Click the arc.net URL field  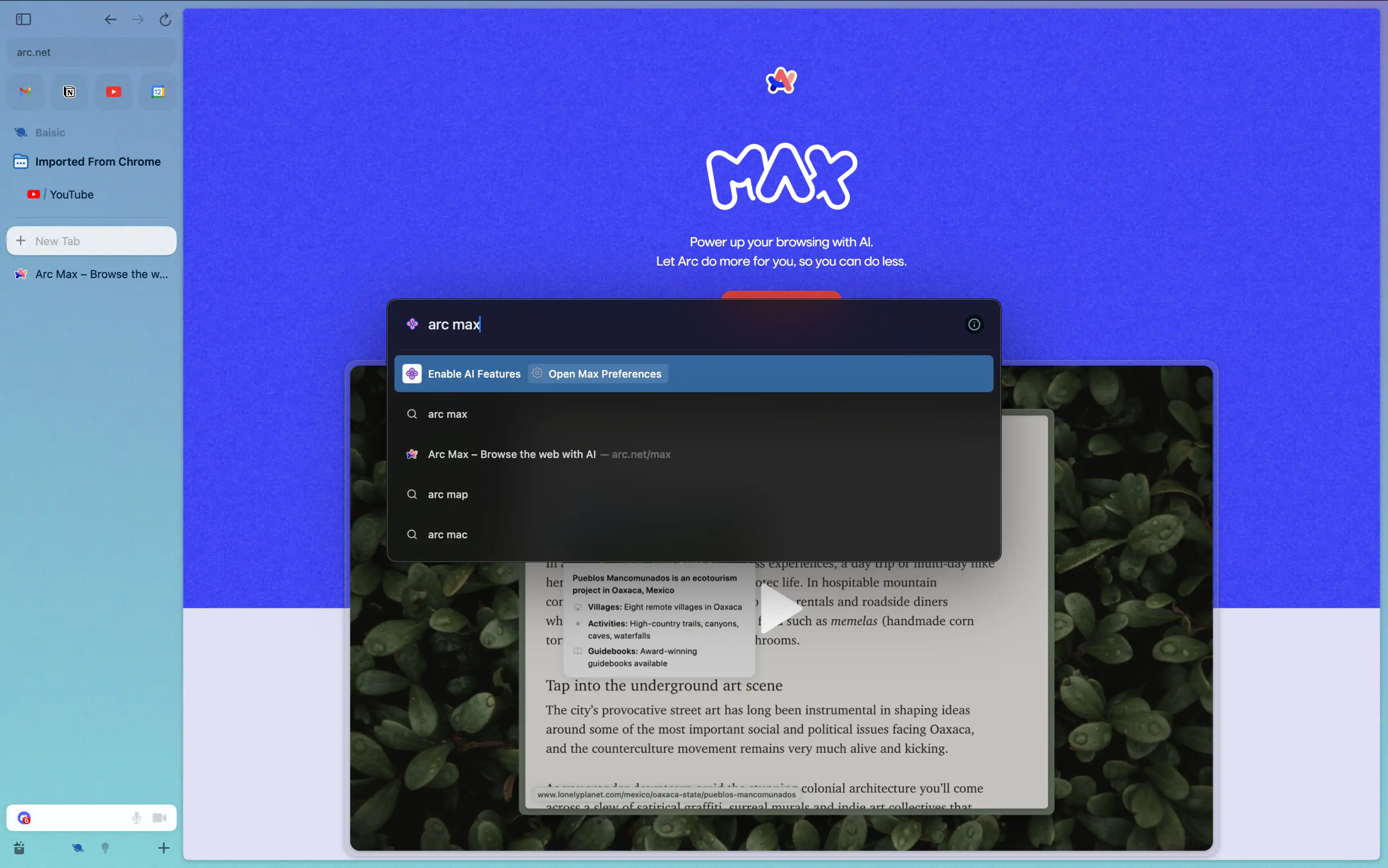[x=92, y=52]
